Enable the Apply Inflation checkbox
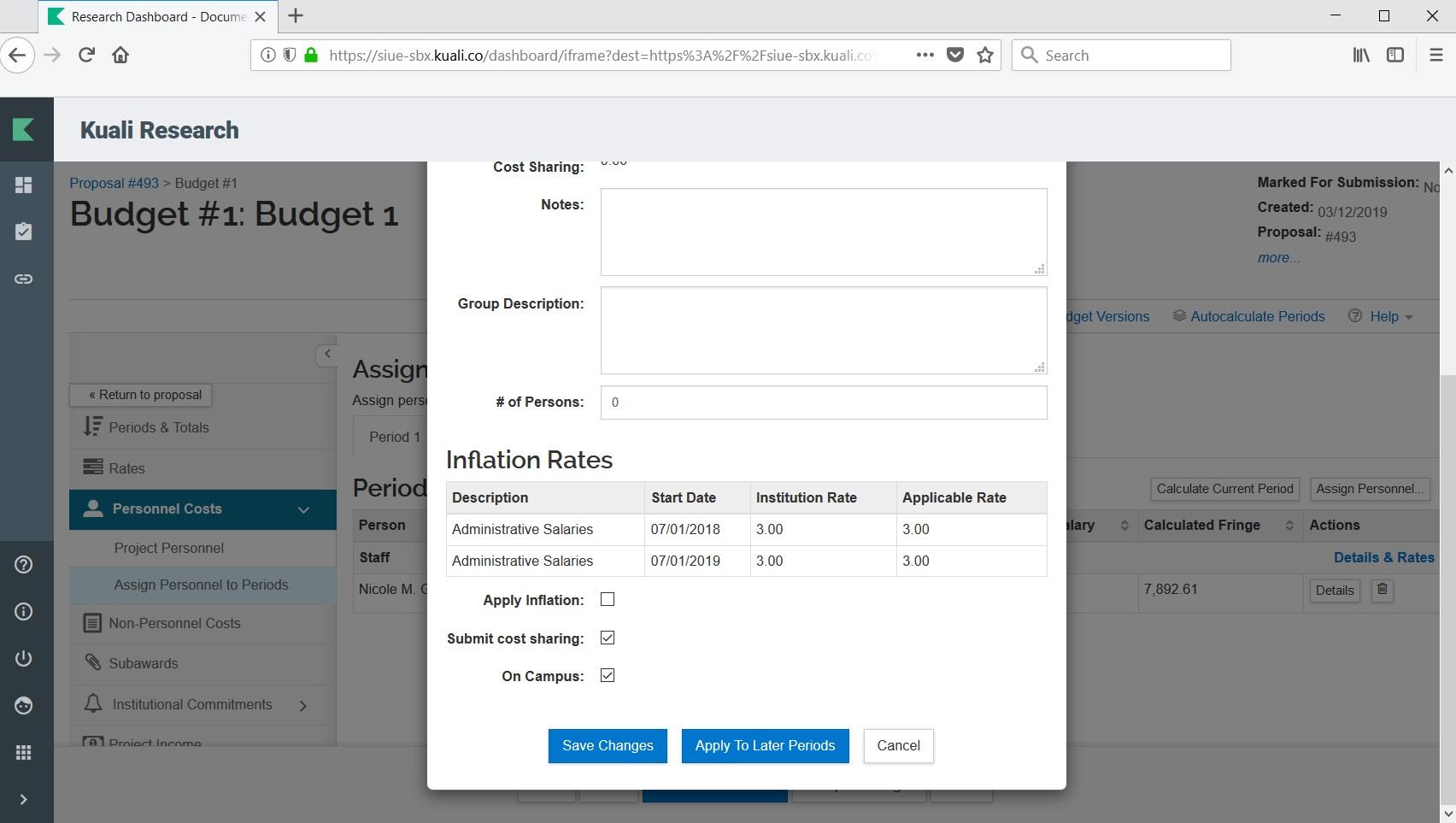 (608, 600)
